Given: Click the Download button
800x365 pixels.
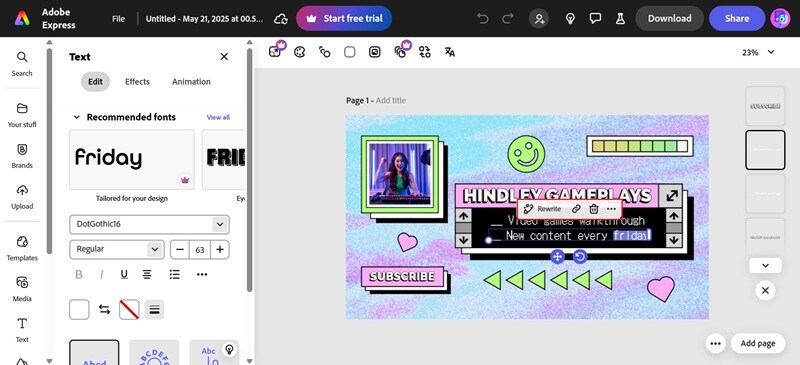Looking at the screenshot, I should (669, 18).
